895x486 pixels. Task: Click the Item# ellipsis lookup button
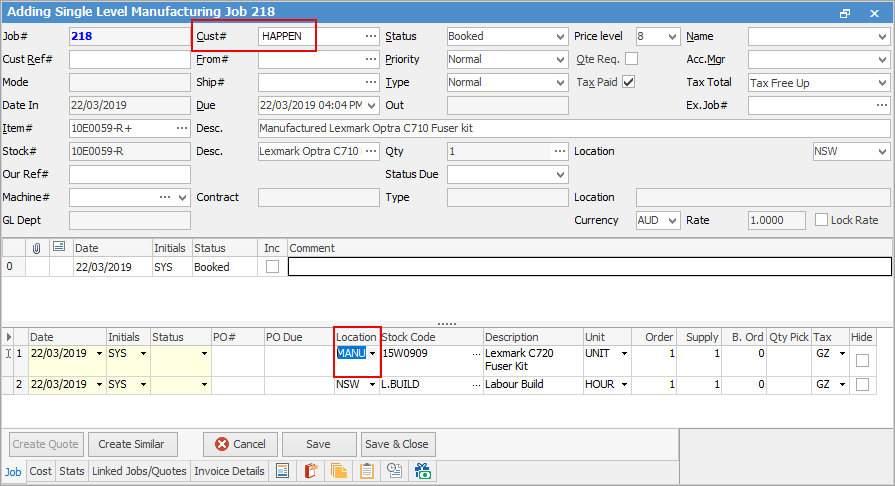pyautogui.click(x=182, y=128)
